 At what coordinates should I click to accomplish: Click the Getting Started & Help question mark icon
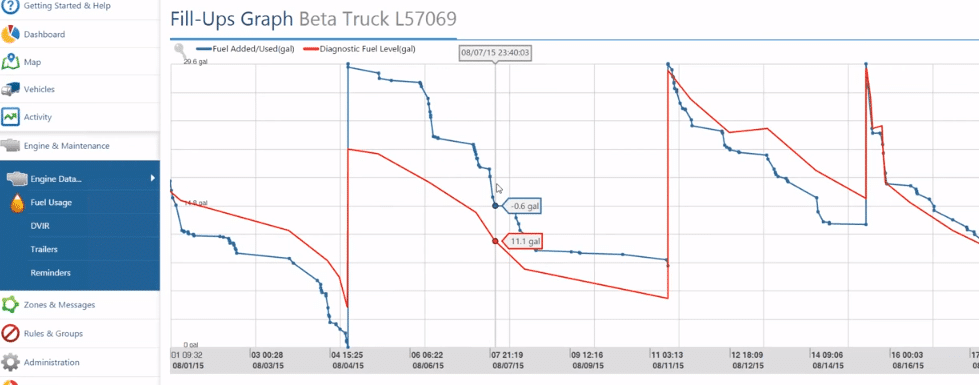tap(9, 5)
